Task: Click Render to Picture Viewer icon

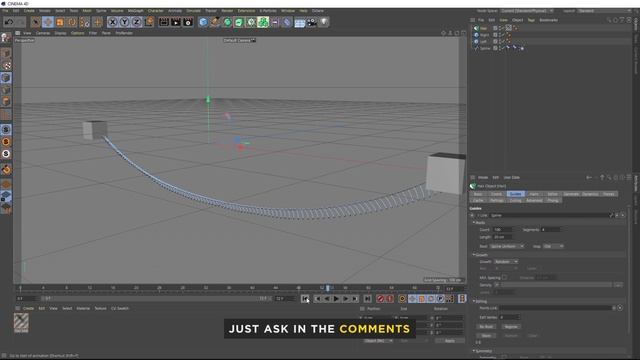Action: click(176, 22)
